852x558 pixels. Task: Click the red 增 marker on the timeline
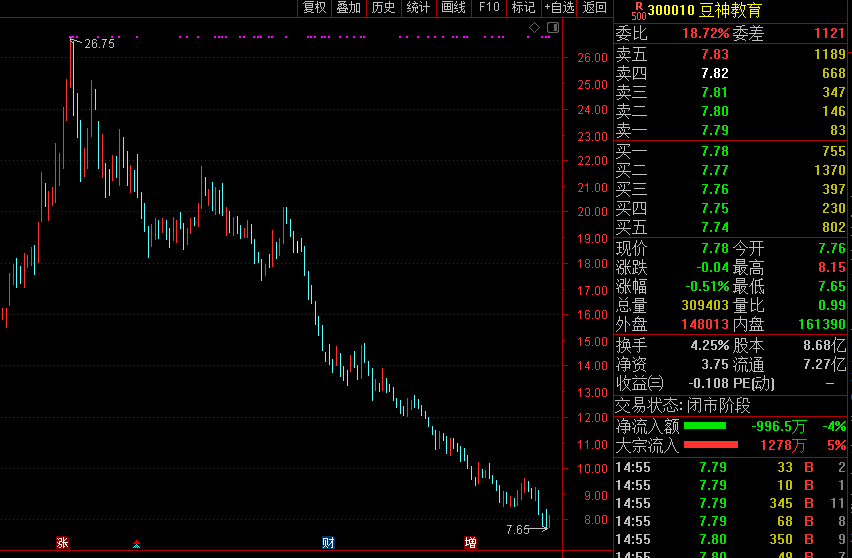click(470, 543)
